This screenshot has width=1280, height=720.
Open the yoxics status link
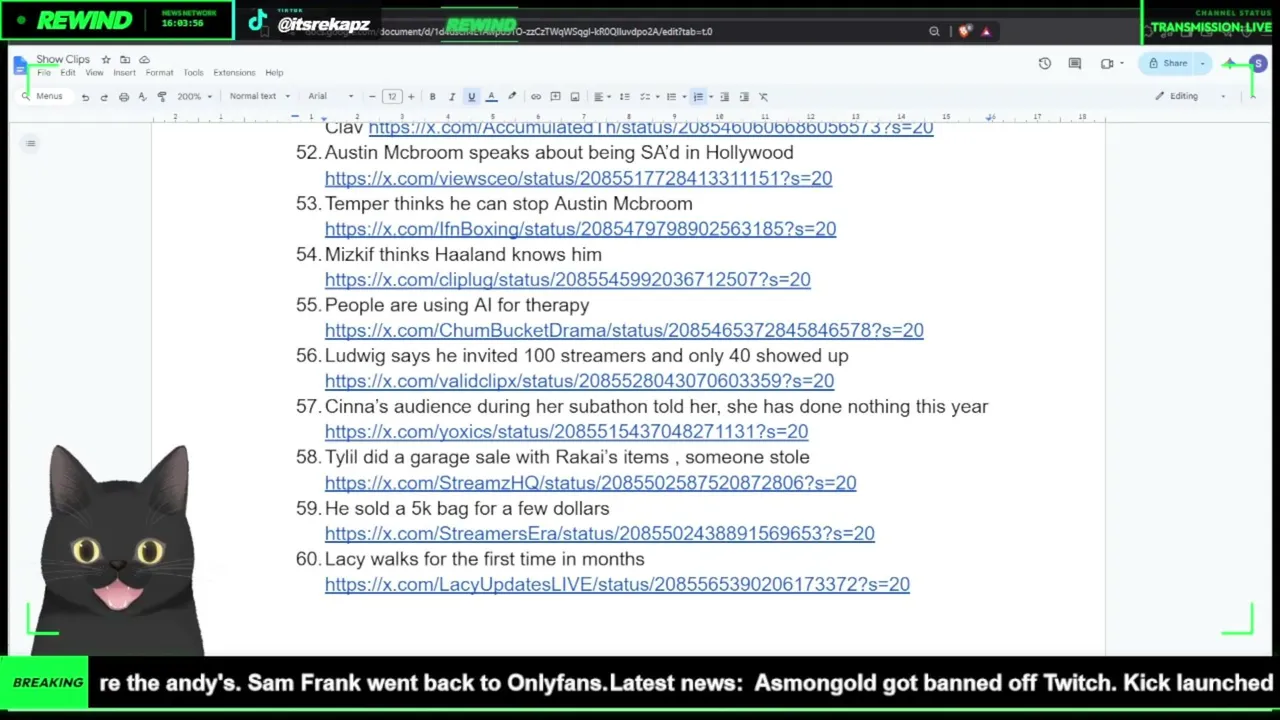566,432
